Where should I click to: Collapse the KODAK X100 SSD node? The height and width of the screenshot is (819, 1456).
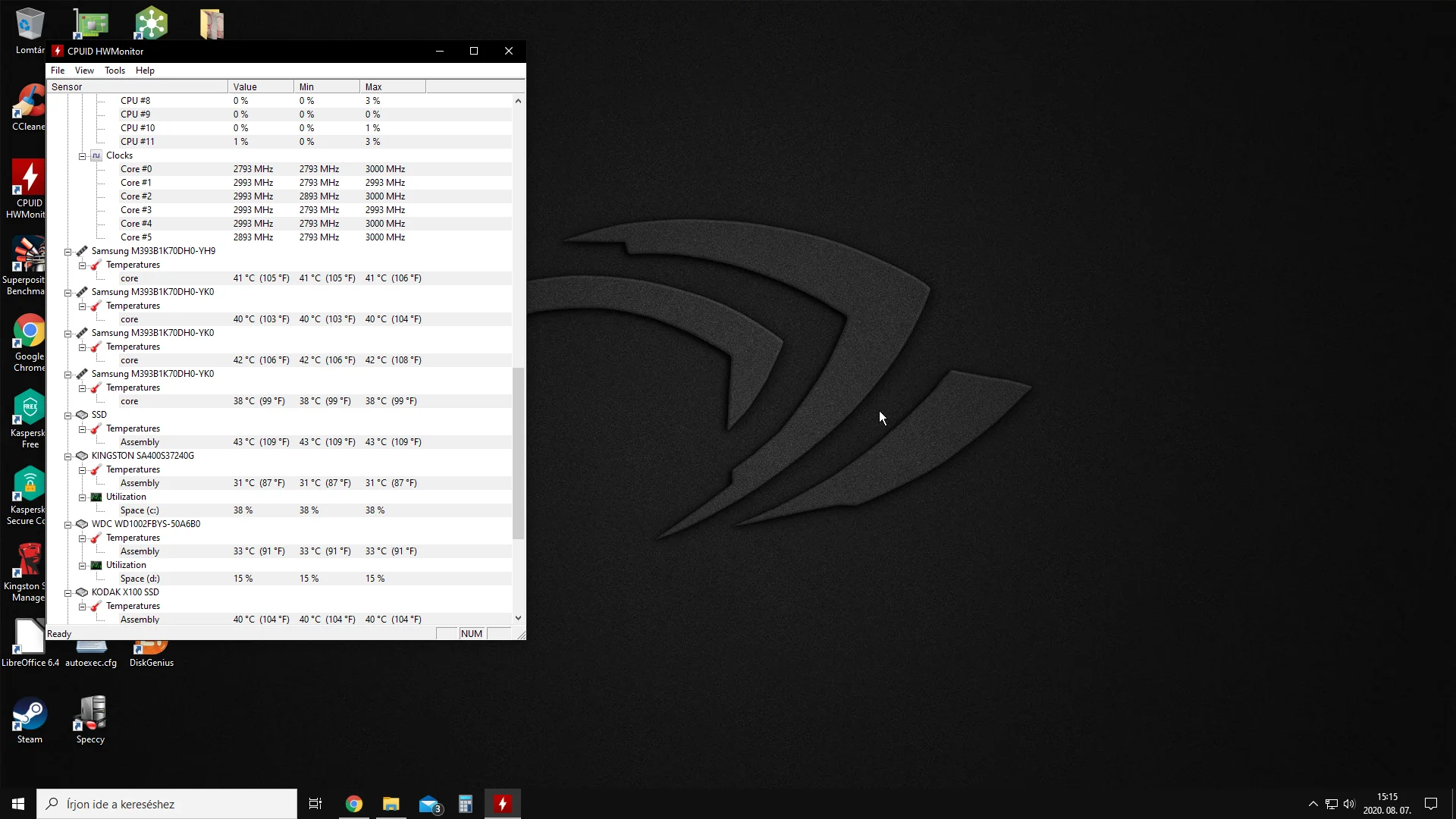coord(67,593)
